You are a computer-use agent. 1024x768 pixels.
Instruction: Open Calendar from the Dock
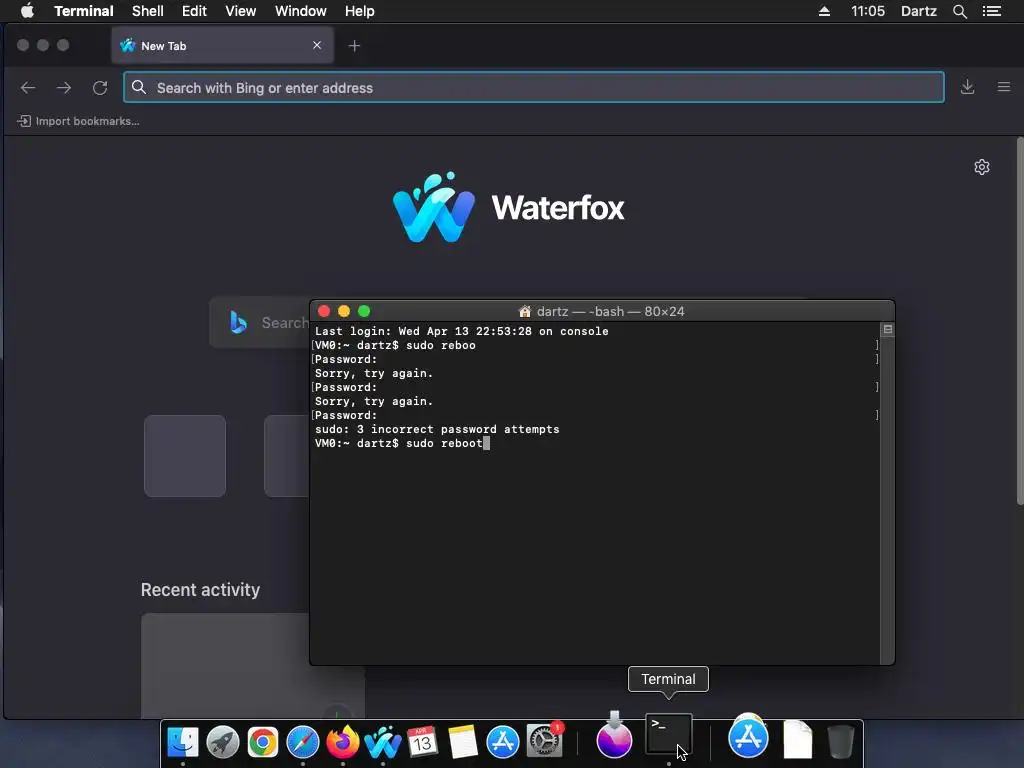(423, 742)
